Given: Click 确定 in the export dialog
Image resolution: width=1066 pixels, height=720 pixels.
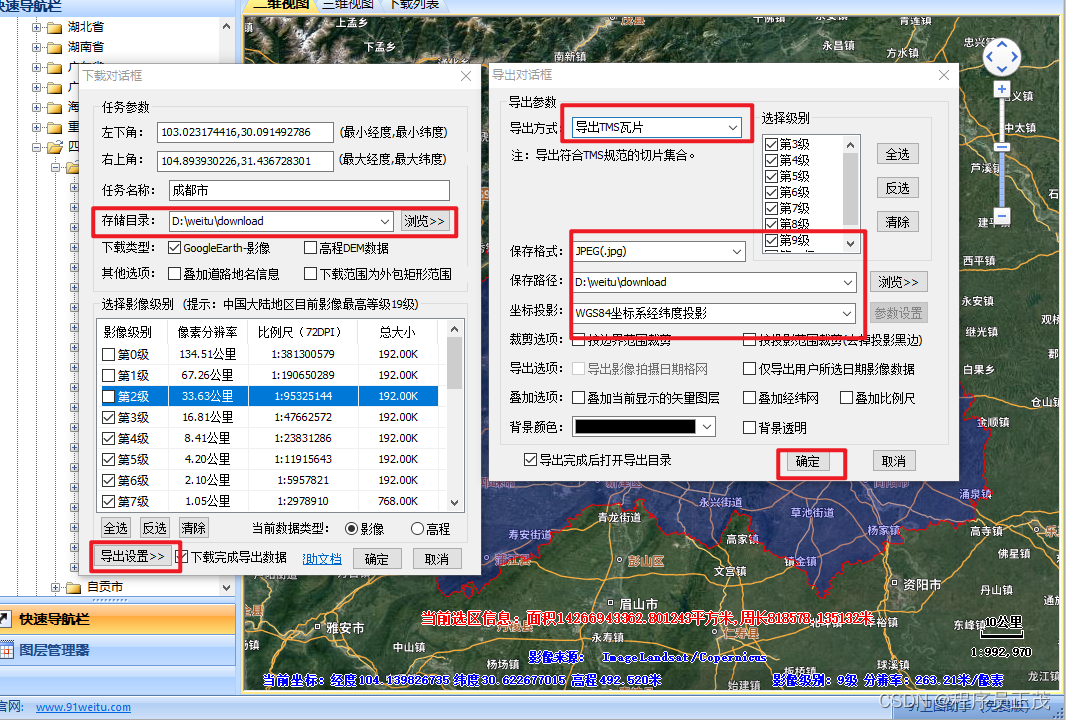Looking at the screenshot, I should pyautogui.click(x=811, y=459).
